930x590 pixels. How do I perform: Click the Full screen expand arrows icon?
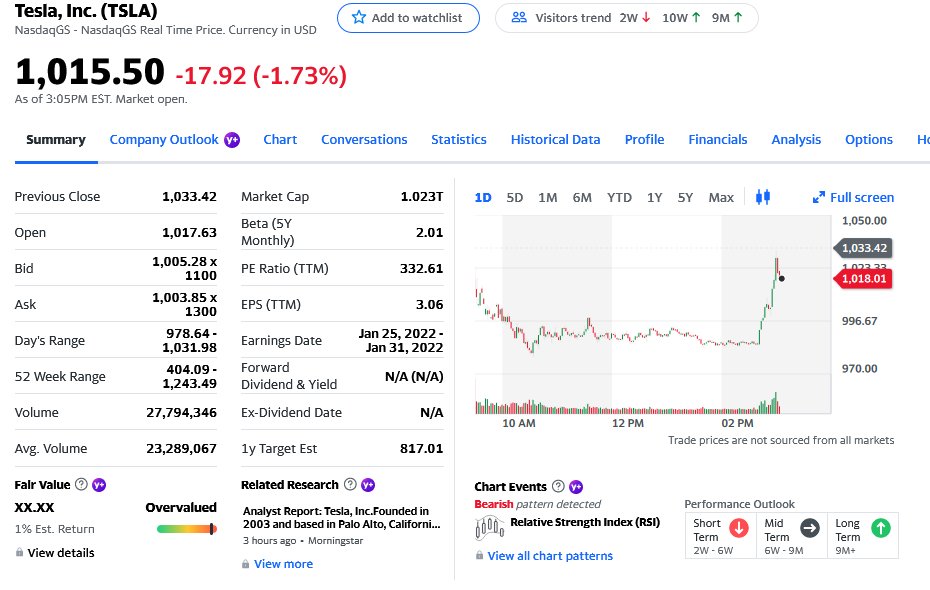click(x=818, y=197)
